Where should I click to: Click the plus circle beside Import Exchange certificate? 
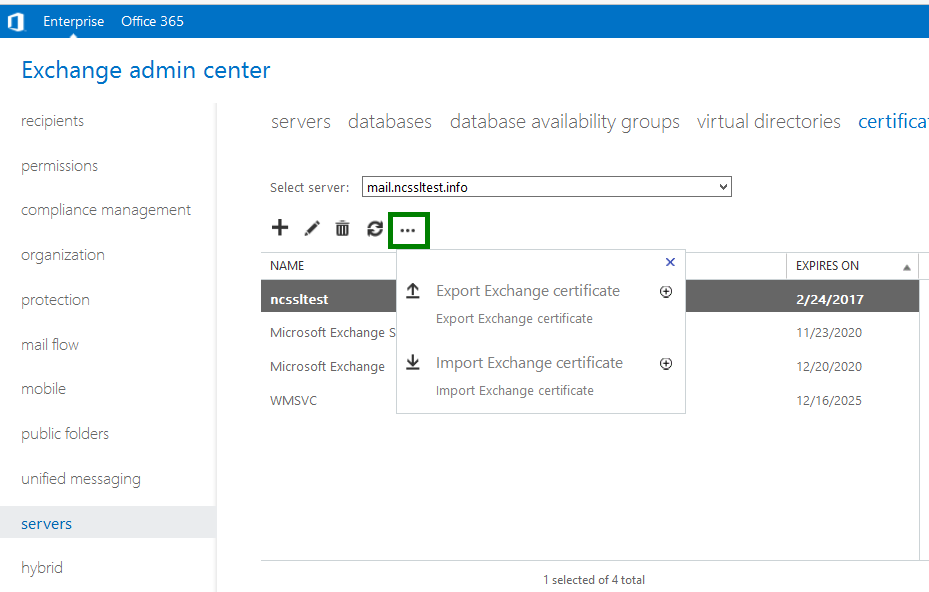(x=666, y=364)
